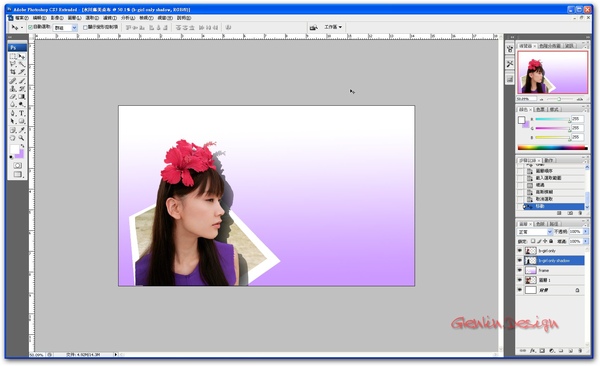Screen dimensions: 600x366
Task: Select the History Brush tool
Action: tap(22, 88)
